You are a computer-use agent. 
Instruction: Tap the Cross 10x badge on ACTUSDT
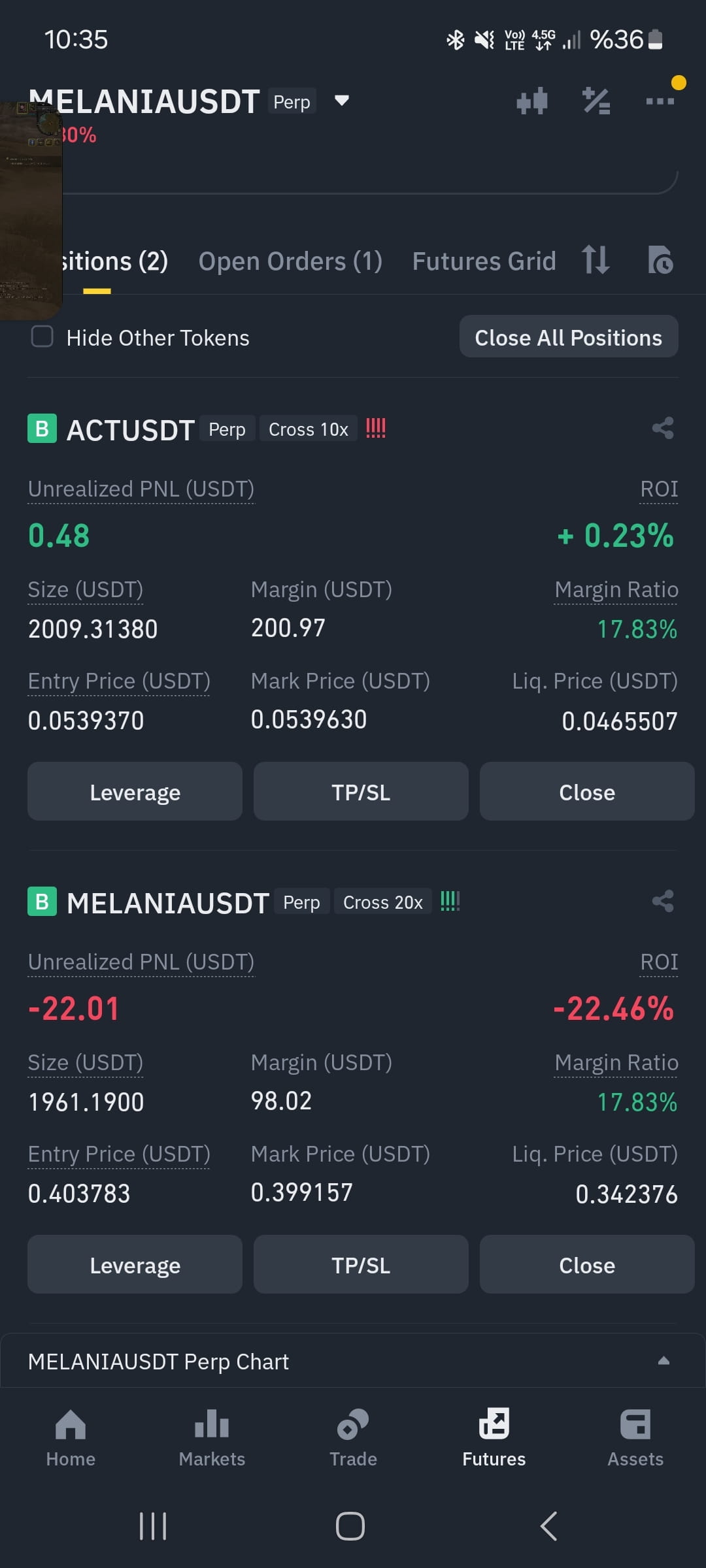(x=309, y=429)
